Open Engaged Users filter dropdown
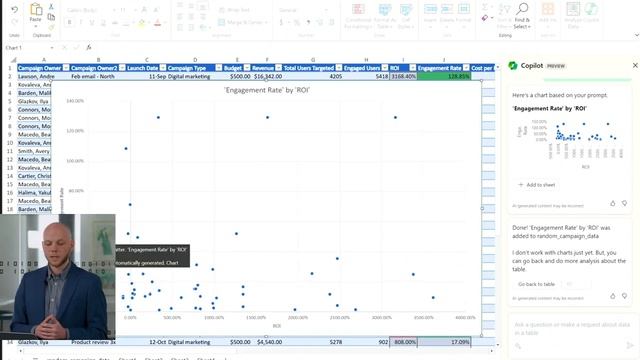Viewport: 640px width, 360px height. 385,68
